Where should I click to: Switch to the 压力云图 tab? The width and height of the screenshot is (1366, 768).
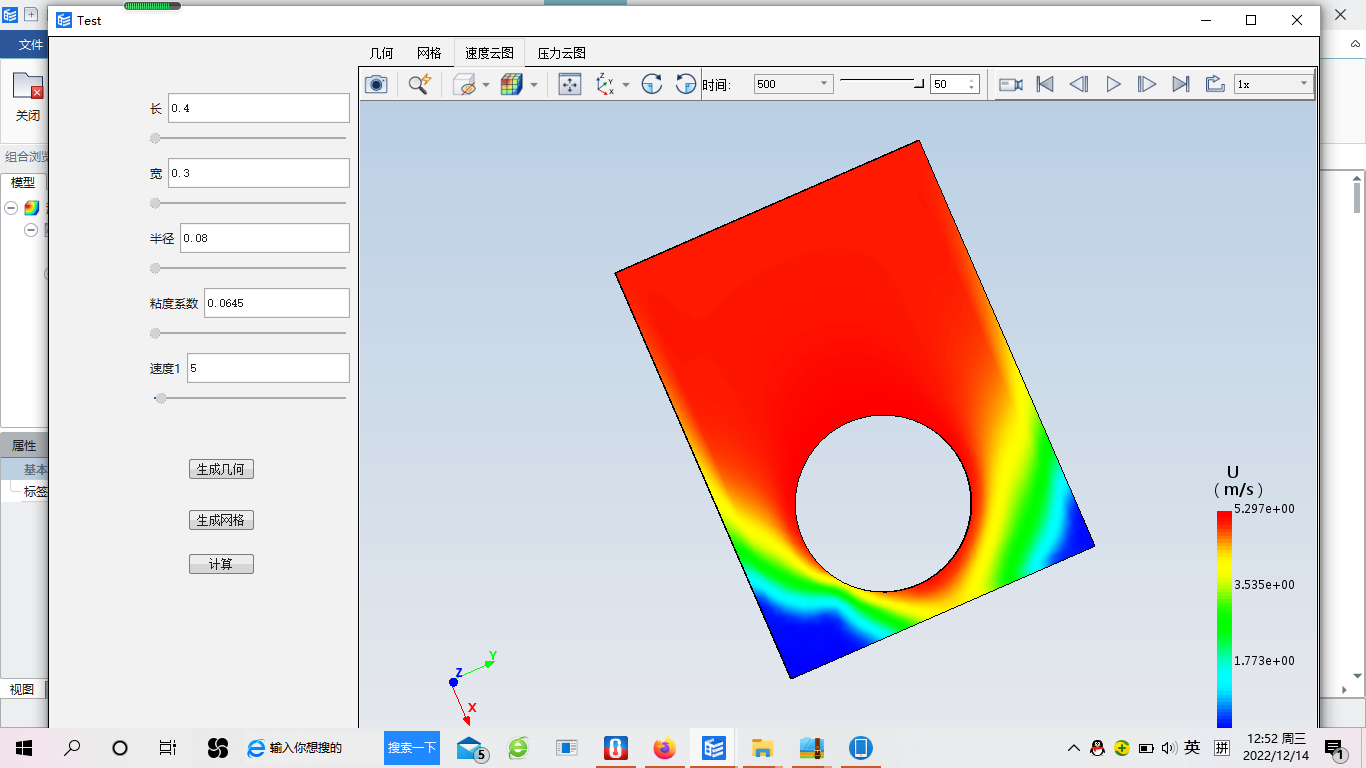click(x=562, y=53)
